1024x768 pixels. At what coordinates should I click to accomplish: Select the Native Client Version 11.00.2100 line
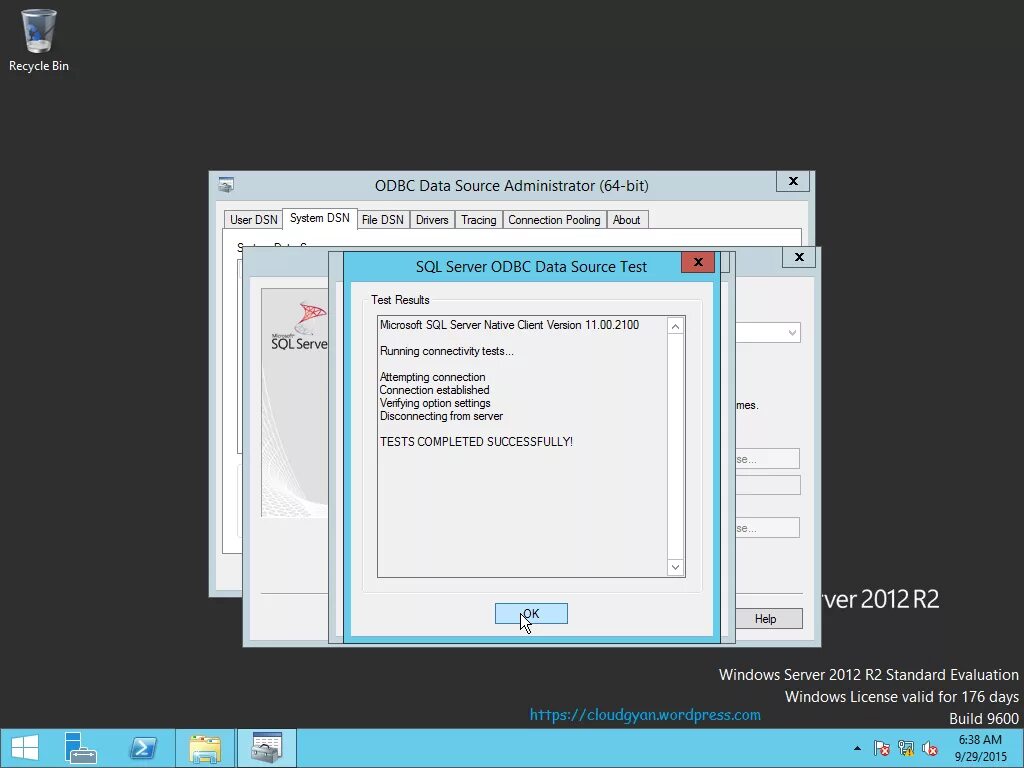[509, 325]
